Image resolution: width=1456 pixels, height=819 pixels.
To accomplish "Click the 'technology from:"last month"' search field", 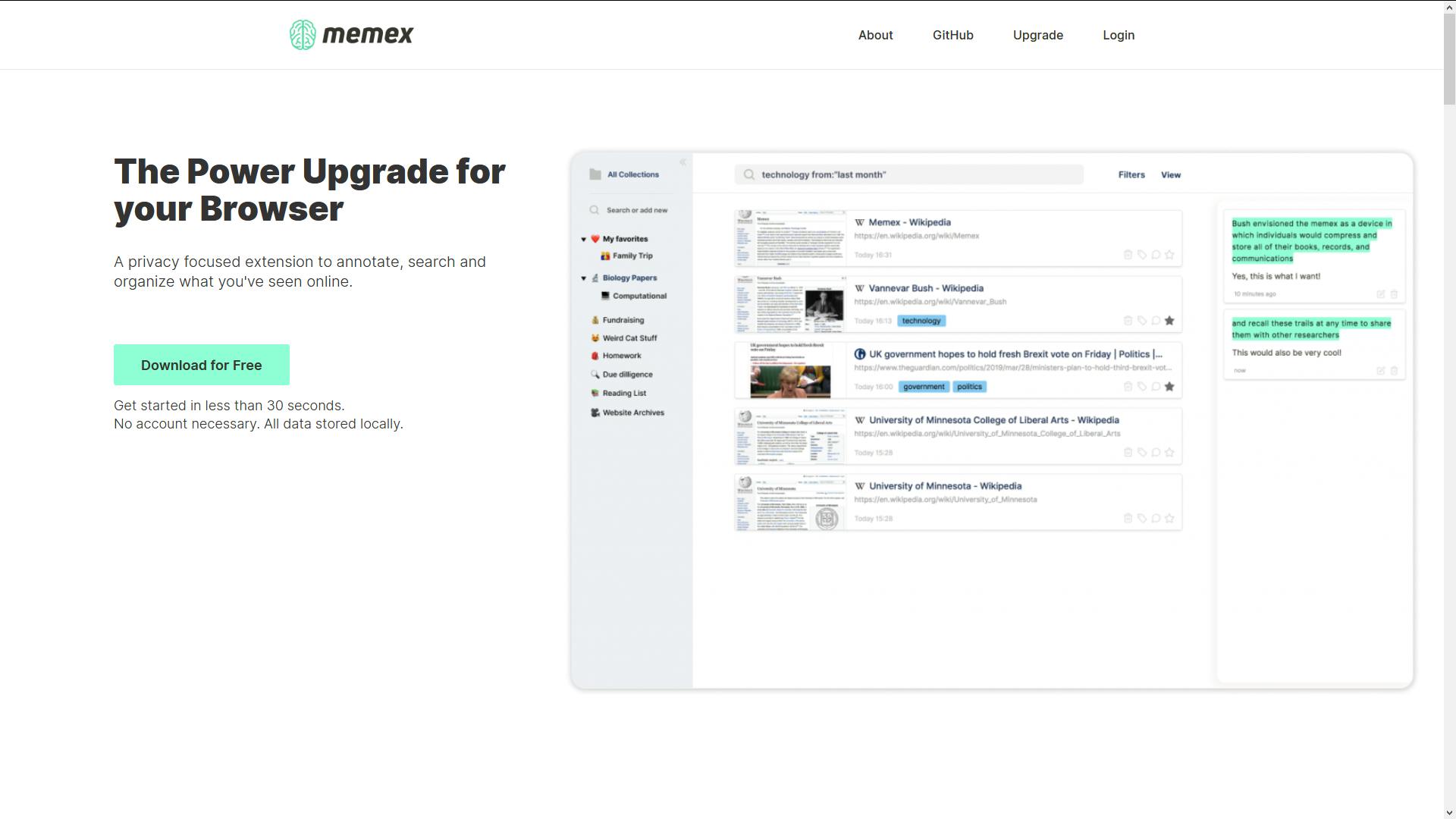I will (908, 175).
